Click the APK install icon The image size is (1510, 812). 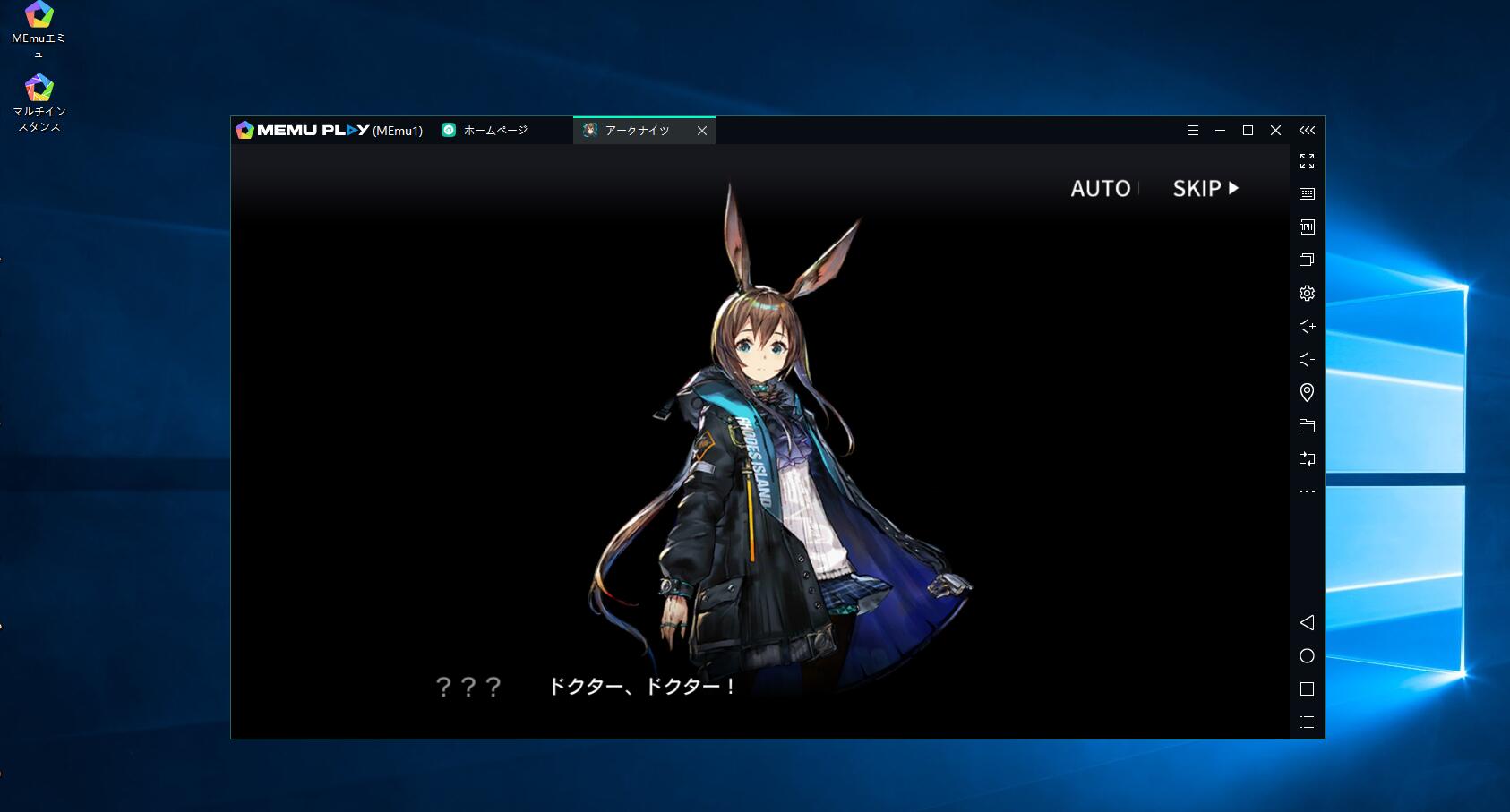(1307, 227)
